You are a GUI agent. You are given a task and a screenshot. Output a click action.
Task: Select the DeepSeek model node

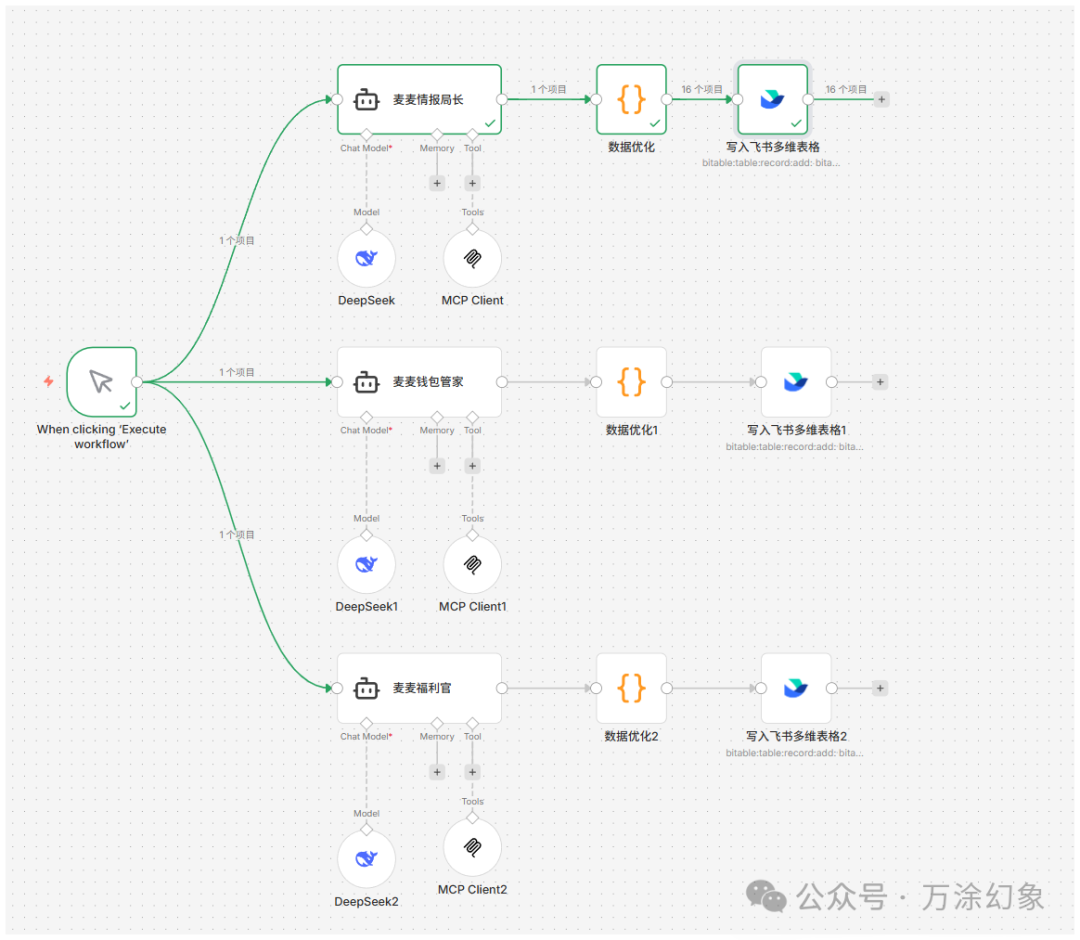[366, 257]
